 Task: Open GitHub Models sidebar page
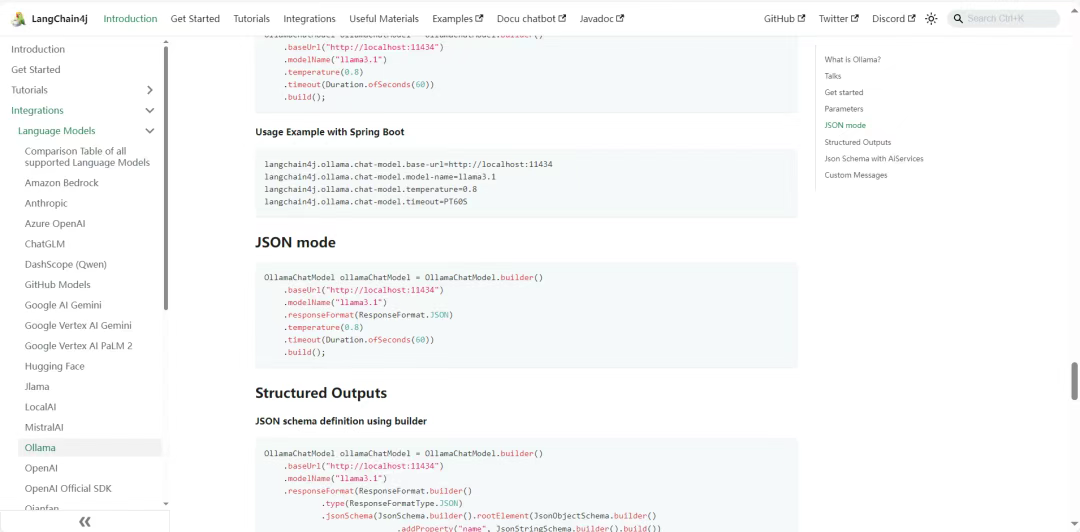[57, 285]
